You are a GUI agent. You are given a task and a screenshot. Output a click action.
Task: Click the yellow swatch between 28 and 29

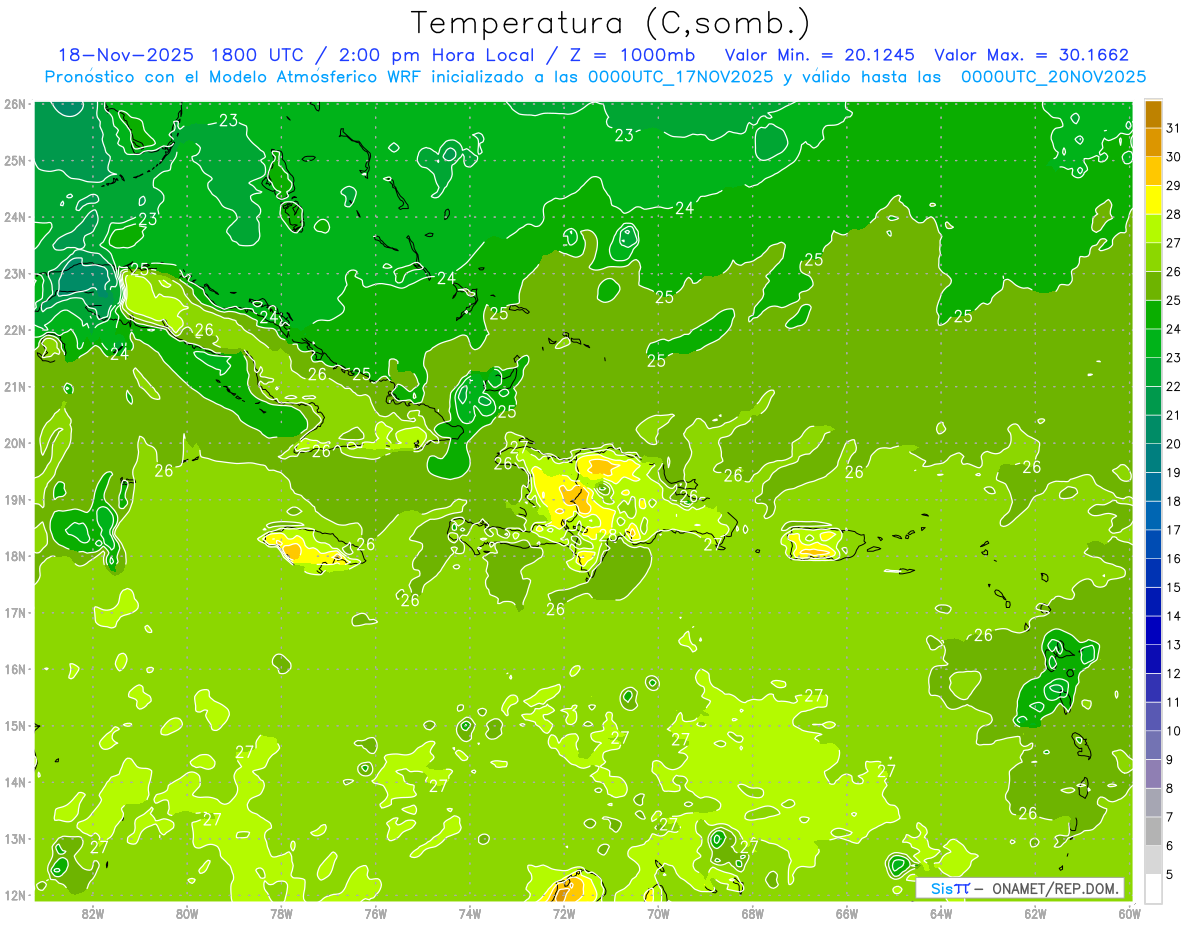click(x=1153, y=199)
